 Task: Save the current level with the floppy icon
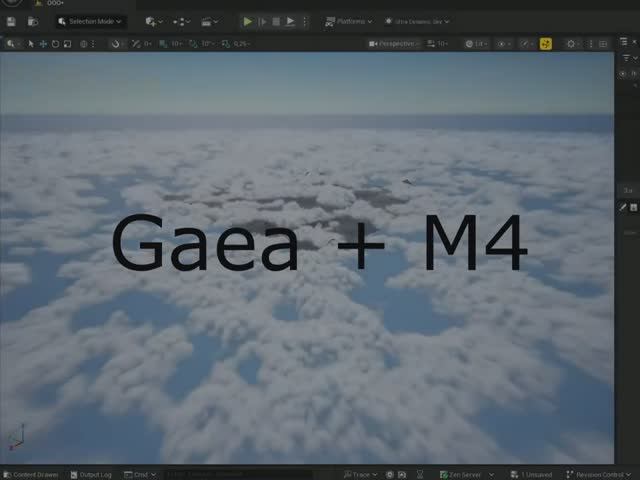(x=11, y=22)
